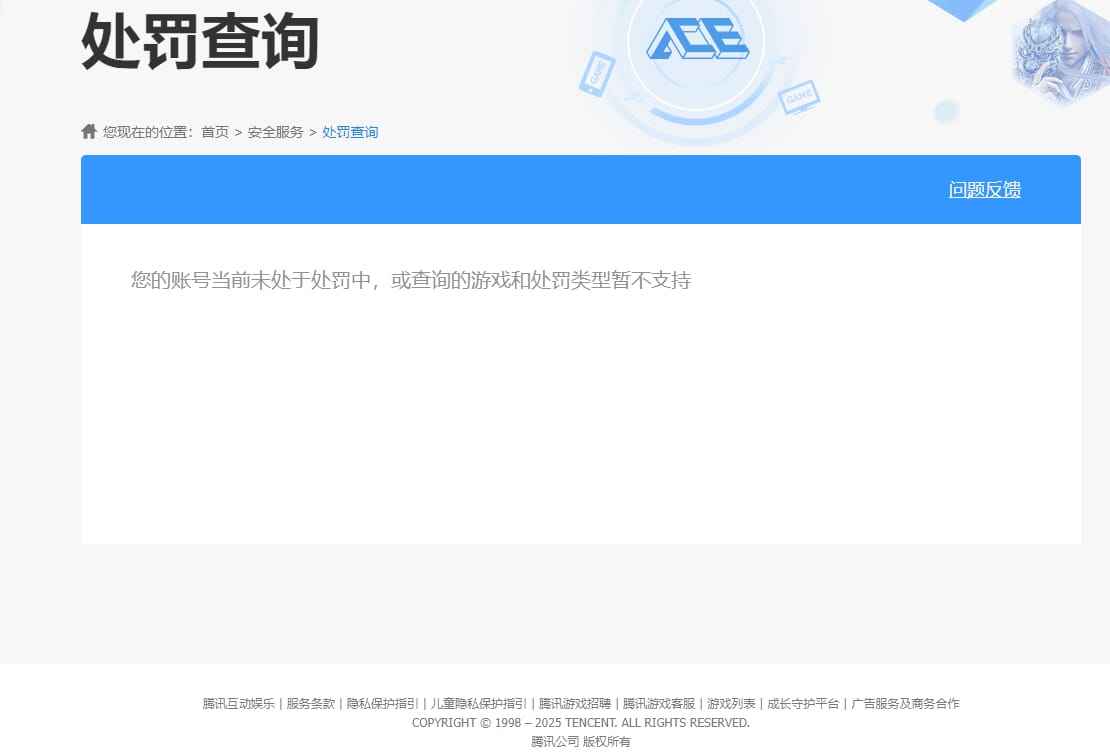Click the 处罚查询 page heading

(x=200, y=42)
